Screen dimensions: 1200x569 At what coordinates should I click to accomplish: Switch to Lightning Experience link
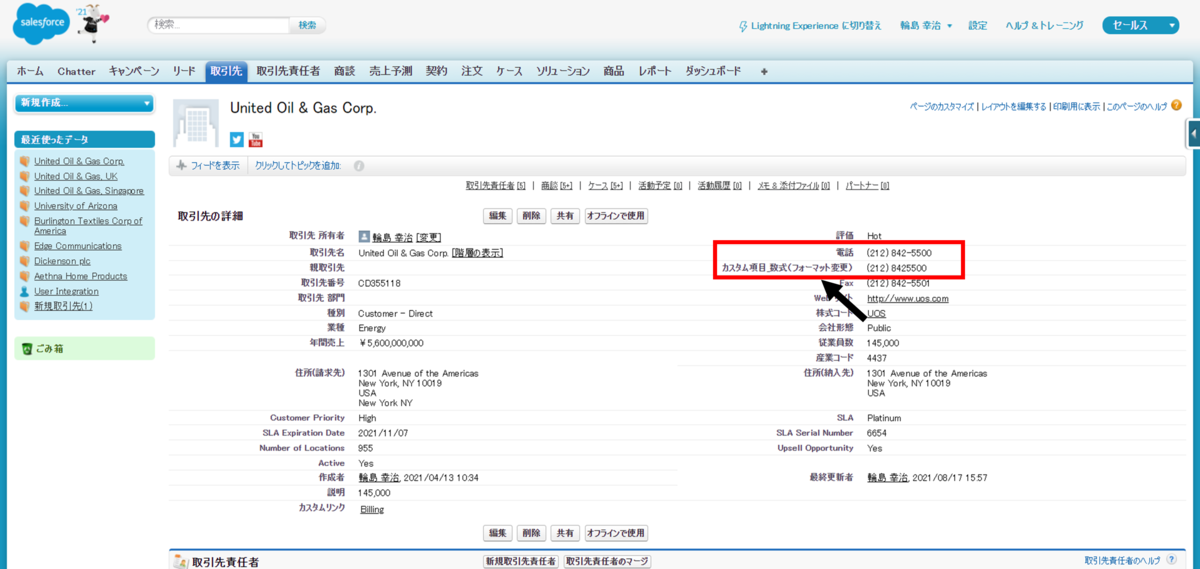pyautogui.click(x=810, y=26)
